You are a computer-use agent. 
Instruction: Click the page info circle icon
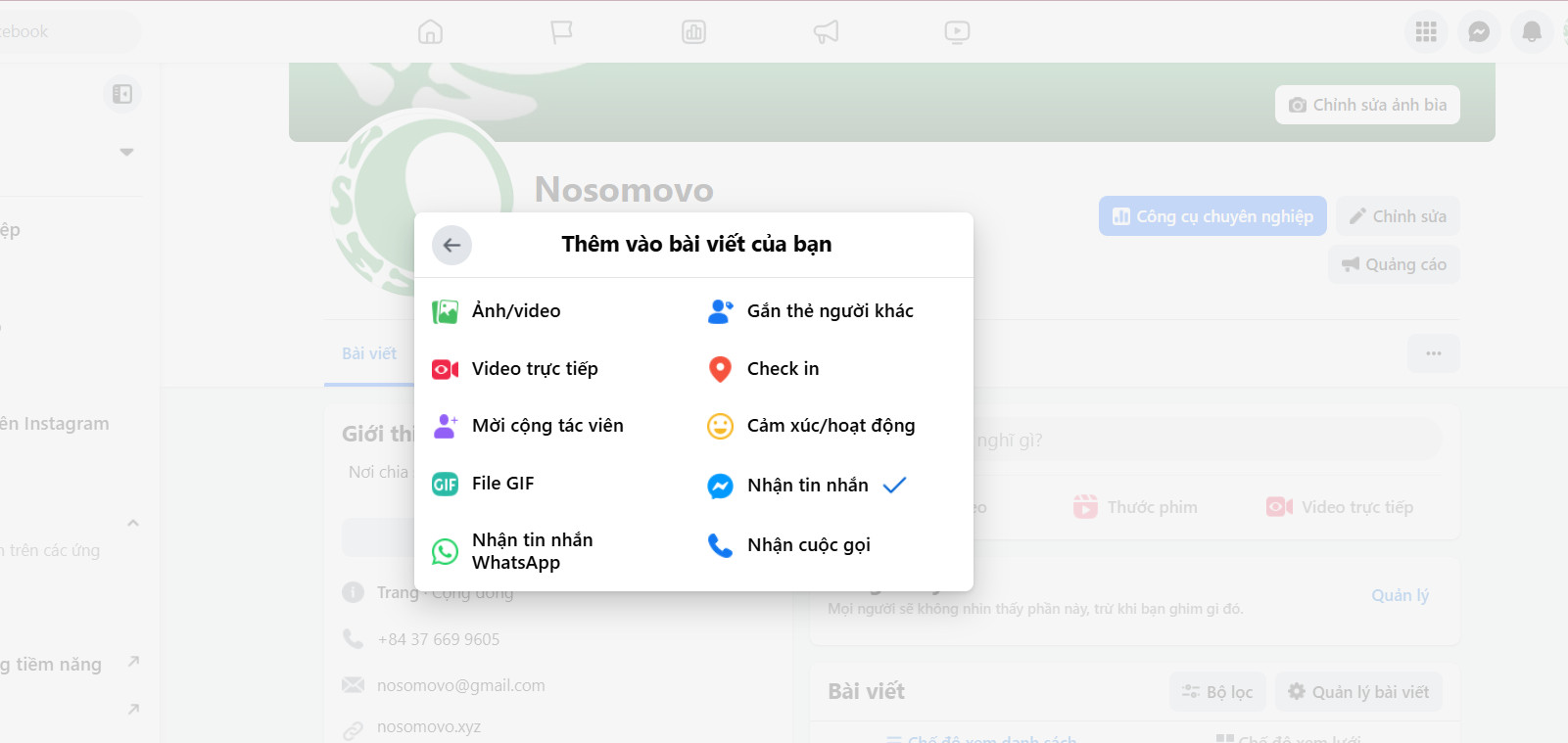(353, 592)
